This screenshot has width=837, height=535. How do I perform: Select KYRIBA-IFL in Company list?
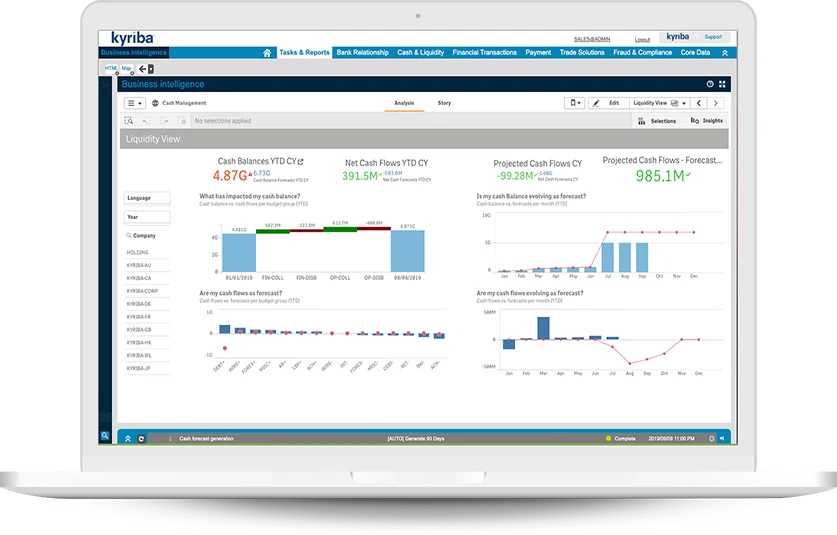click(146, 355)
